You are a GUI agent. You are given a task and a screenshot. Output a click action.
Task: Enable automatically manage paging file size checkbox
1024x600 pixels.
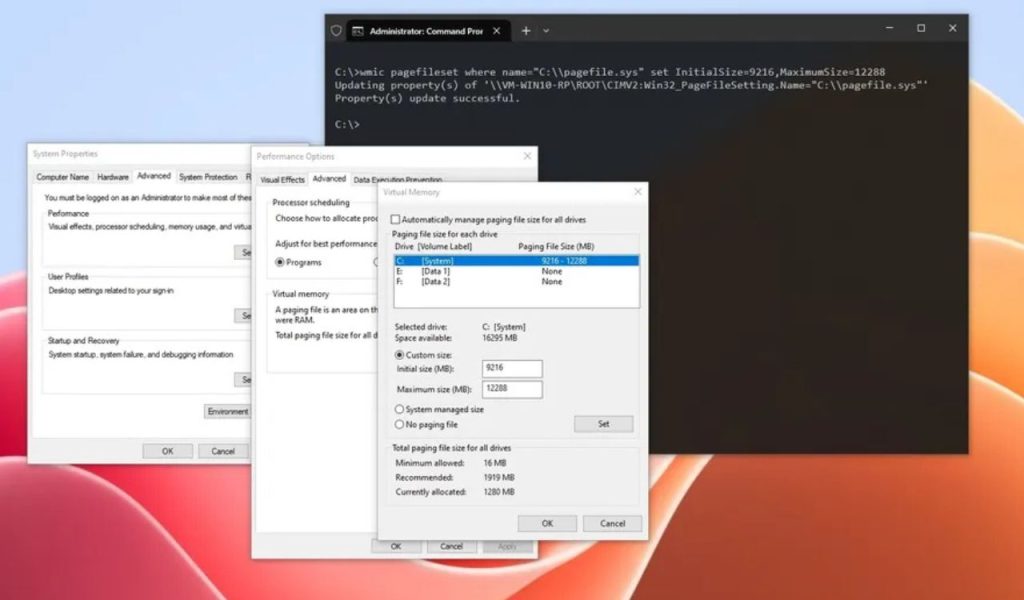tap(396, 219)
